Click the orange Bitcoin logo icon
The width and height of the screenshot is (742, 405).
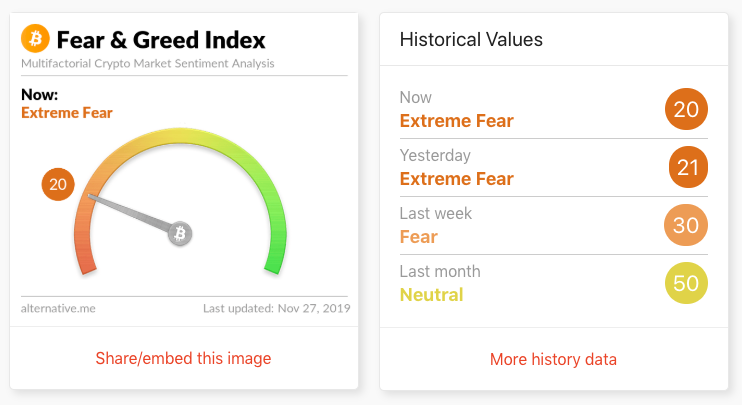(35, 38)
